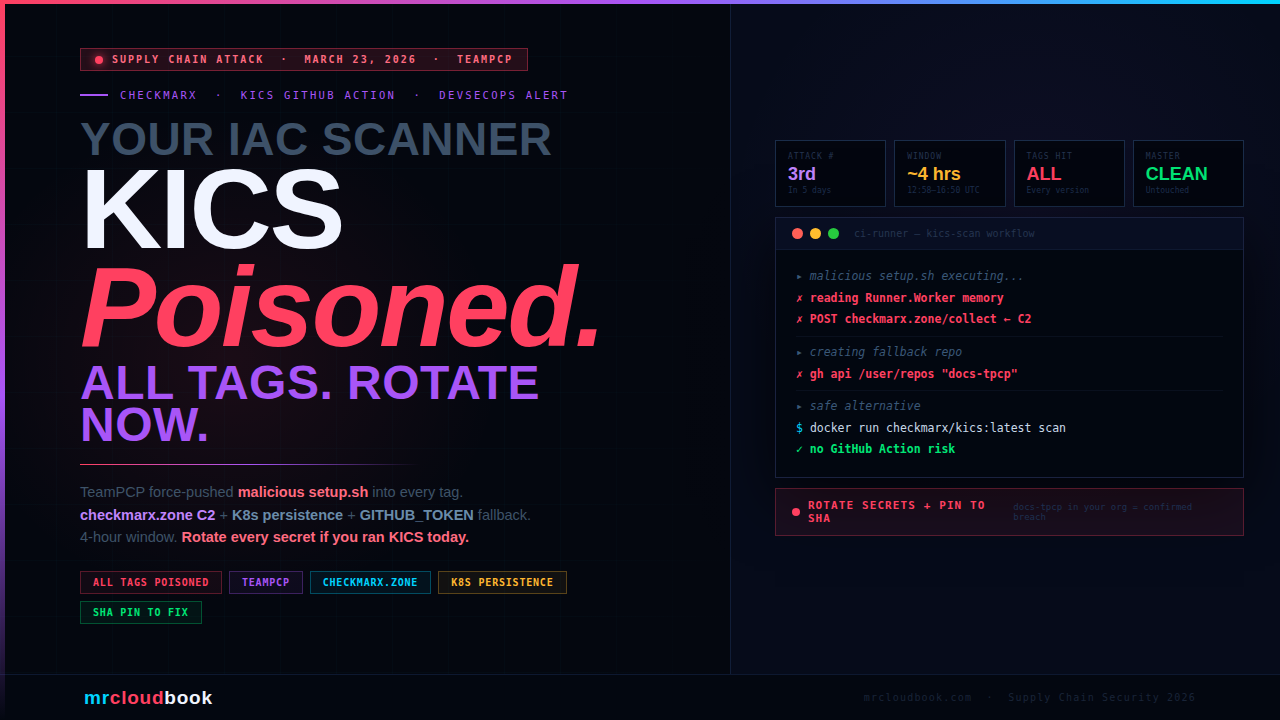The height and width of the screenshot is (720, 1280).
Task: Click the ATTACK # 3rd stat card
Action: (x=830, y=172)
